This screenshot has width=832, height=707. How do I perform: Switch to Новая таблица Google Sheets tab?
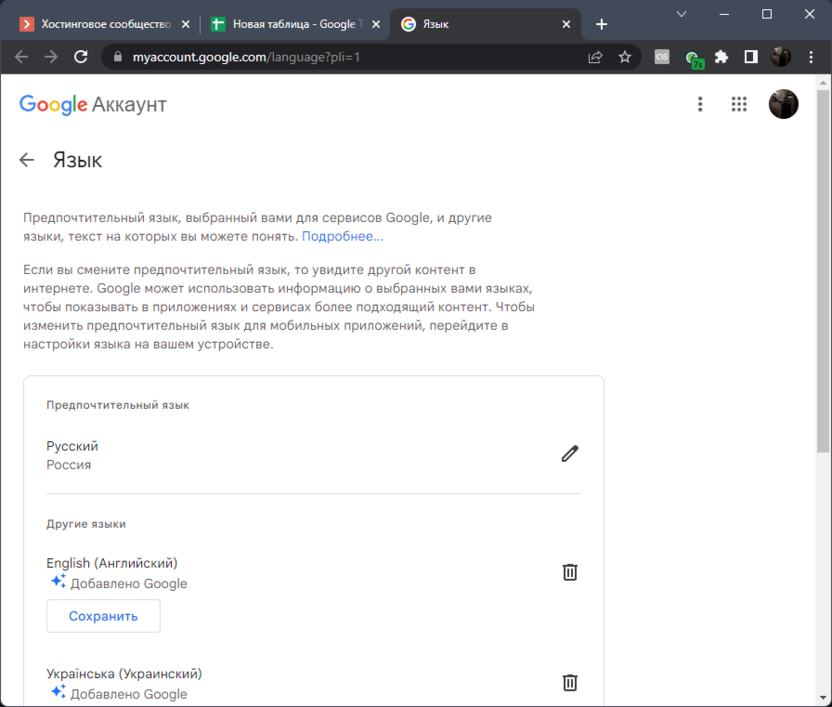285,24
